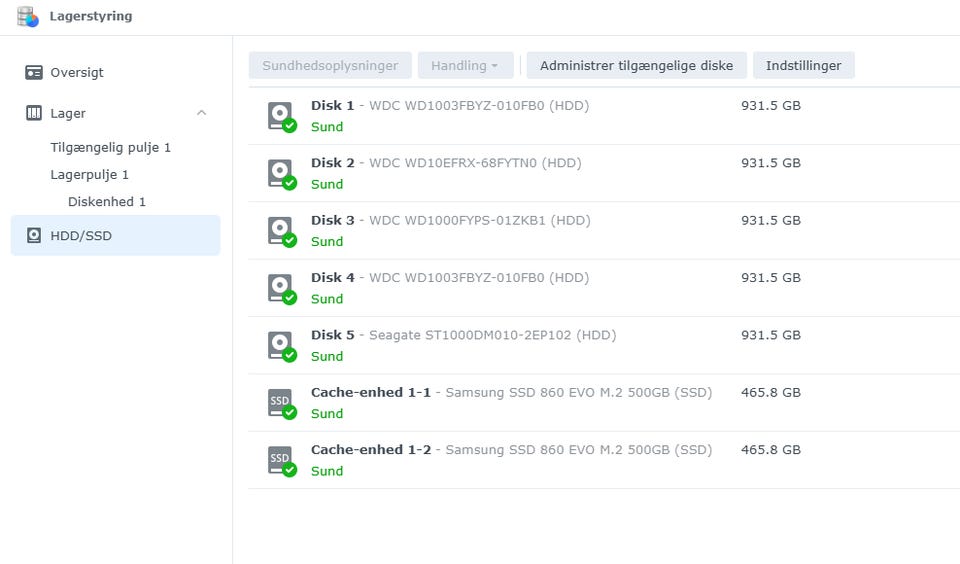
Task: Select the Disk 2 row
Action: point(600,173)
